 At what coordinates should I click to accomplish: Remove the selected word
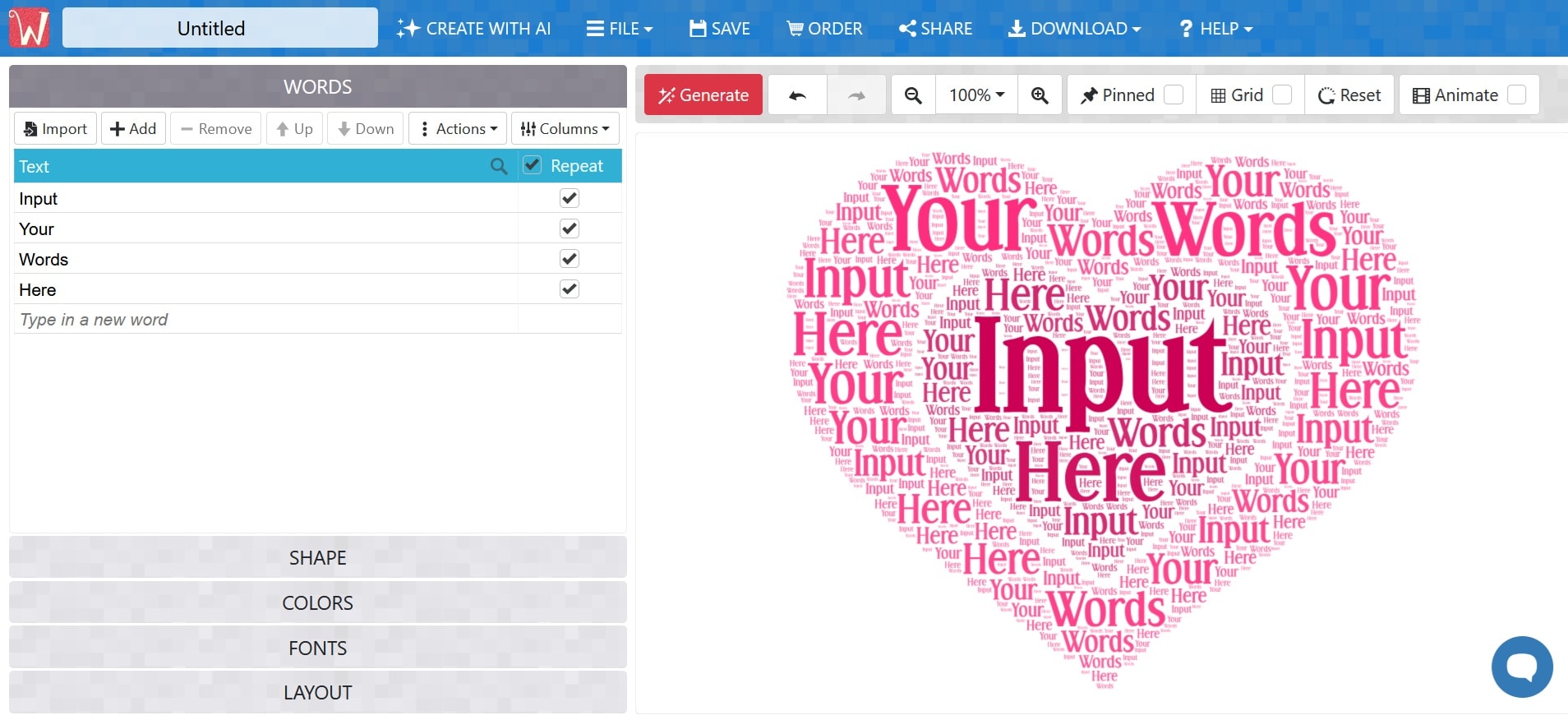[216, 129]
